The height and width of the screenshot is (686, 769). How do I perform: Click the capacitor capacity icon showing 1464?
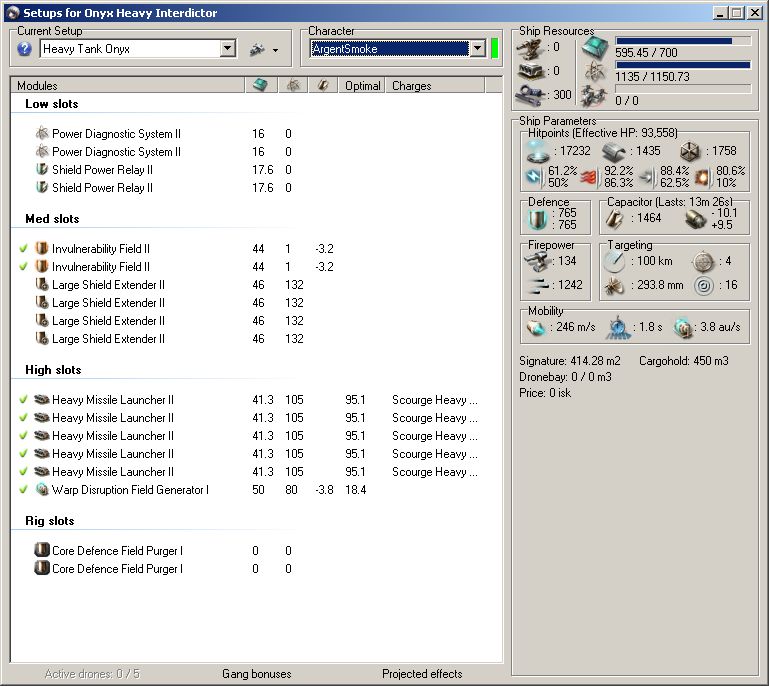click(615, 219)
